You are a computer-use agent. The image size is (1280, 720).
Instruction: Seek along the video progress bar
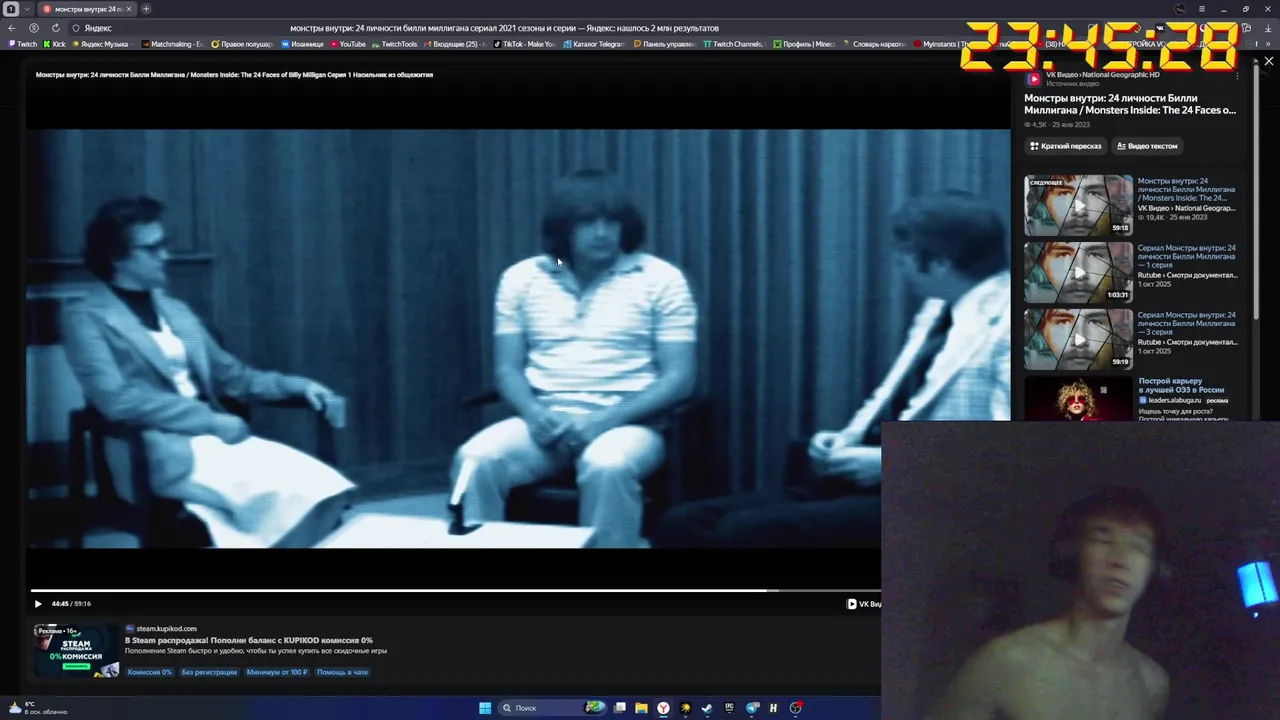[456, 590]
